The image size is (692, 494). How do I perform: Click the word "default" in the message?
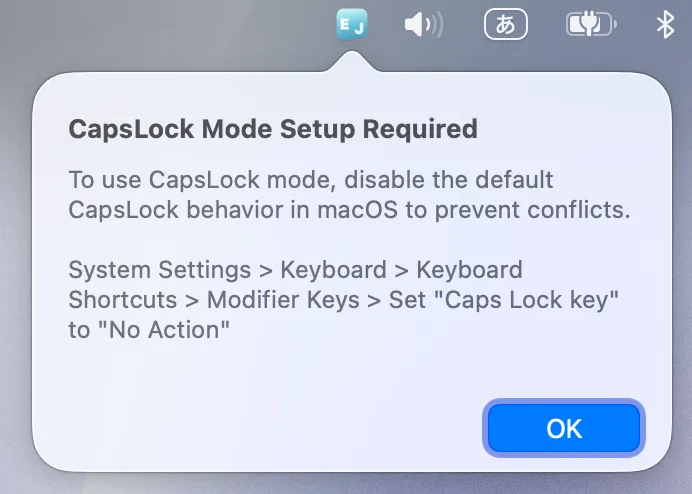513,181
